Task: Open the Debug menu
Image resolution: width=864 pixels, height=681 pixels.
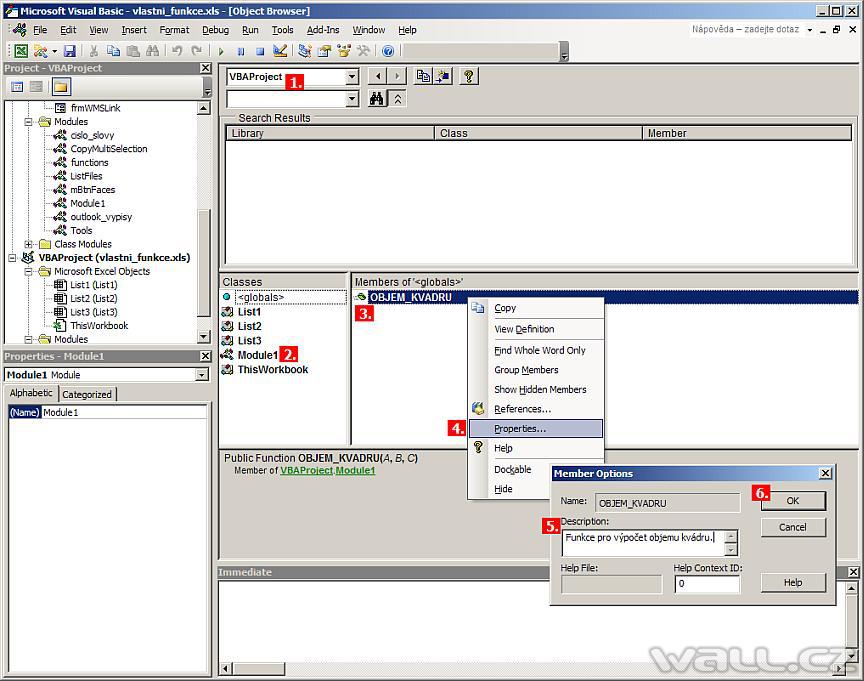Action: tap(215, 30)
